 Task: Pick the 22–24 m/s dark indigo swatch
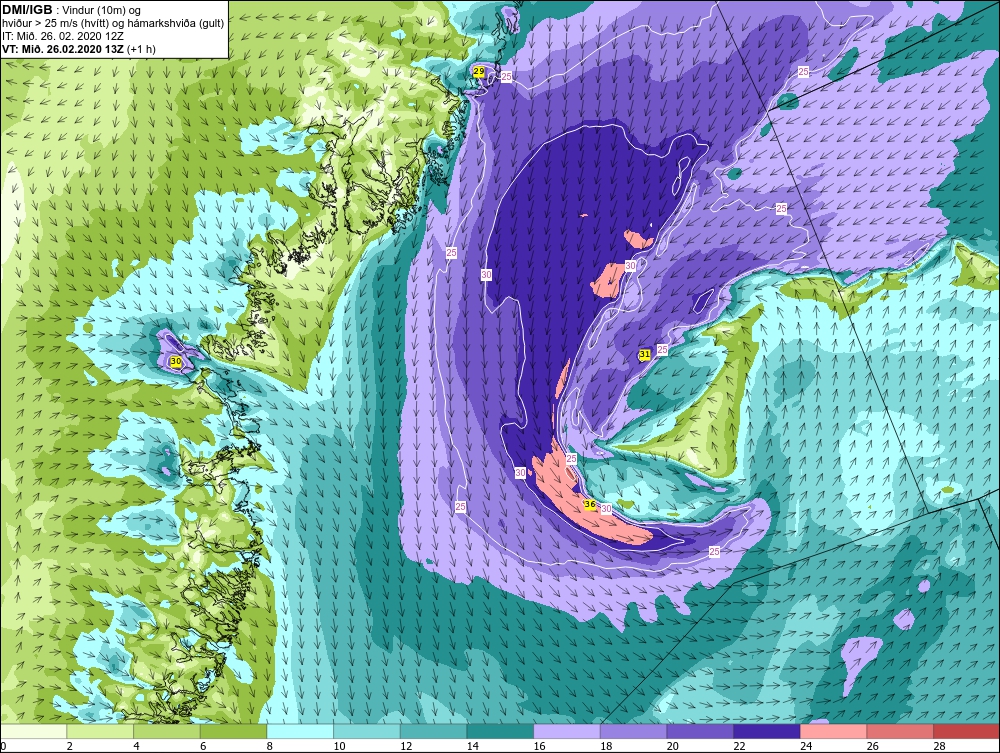click(x=766, y=731)
